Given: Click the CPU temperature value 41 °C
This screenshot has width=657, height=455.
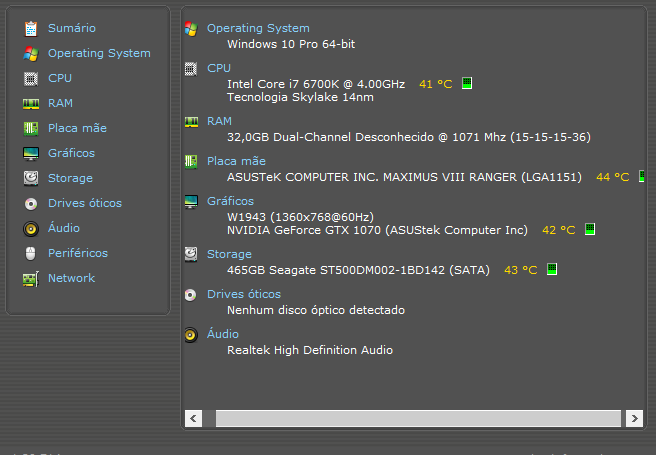Looking at the screenshot, I should (436, 84).
